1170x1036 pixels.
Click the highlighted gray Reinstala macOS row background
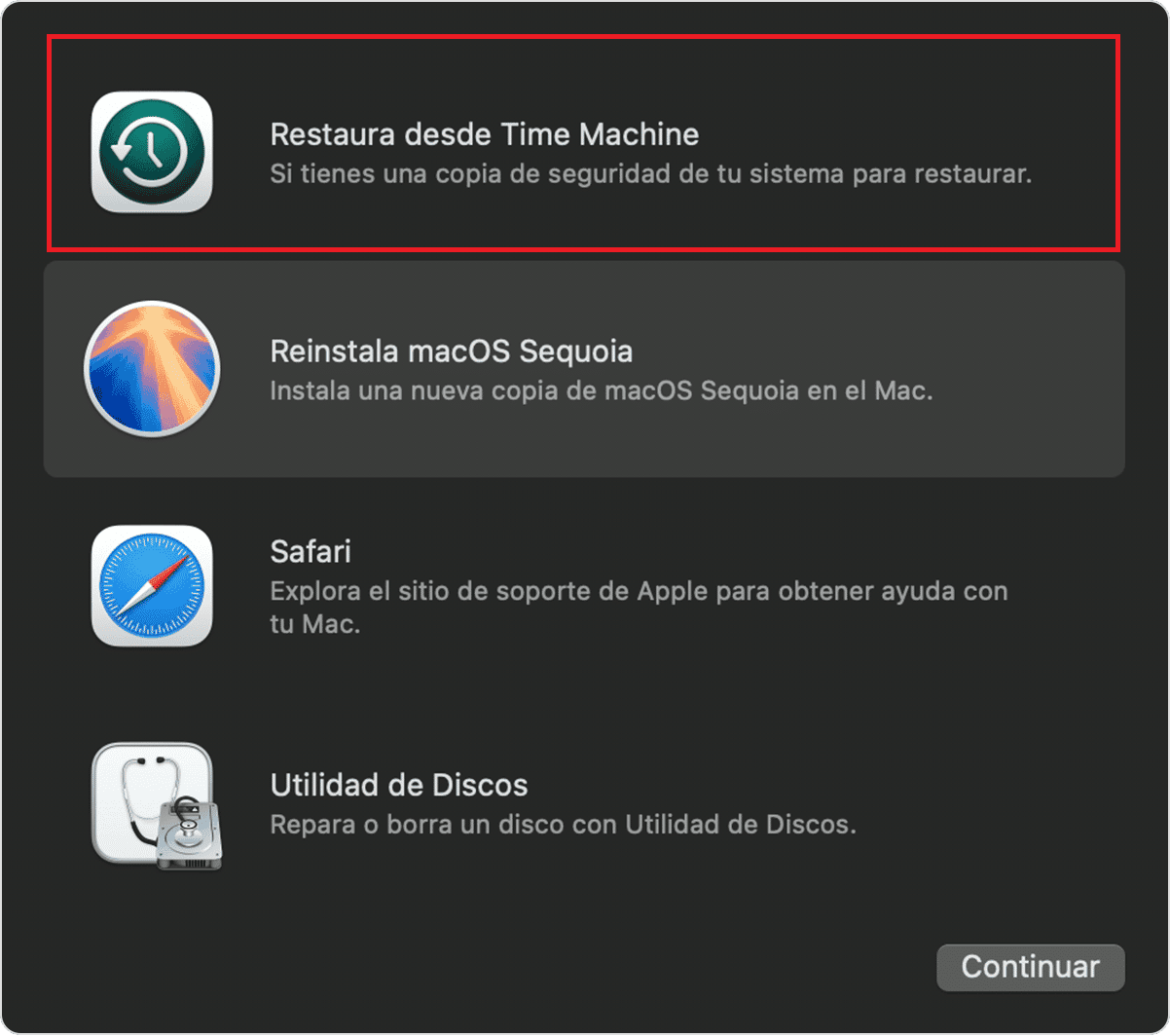coord(584,369)
